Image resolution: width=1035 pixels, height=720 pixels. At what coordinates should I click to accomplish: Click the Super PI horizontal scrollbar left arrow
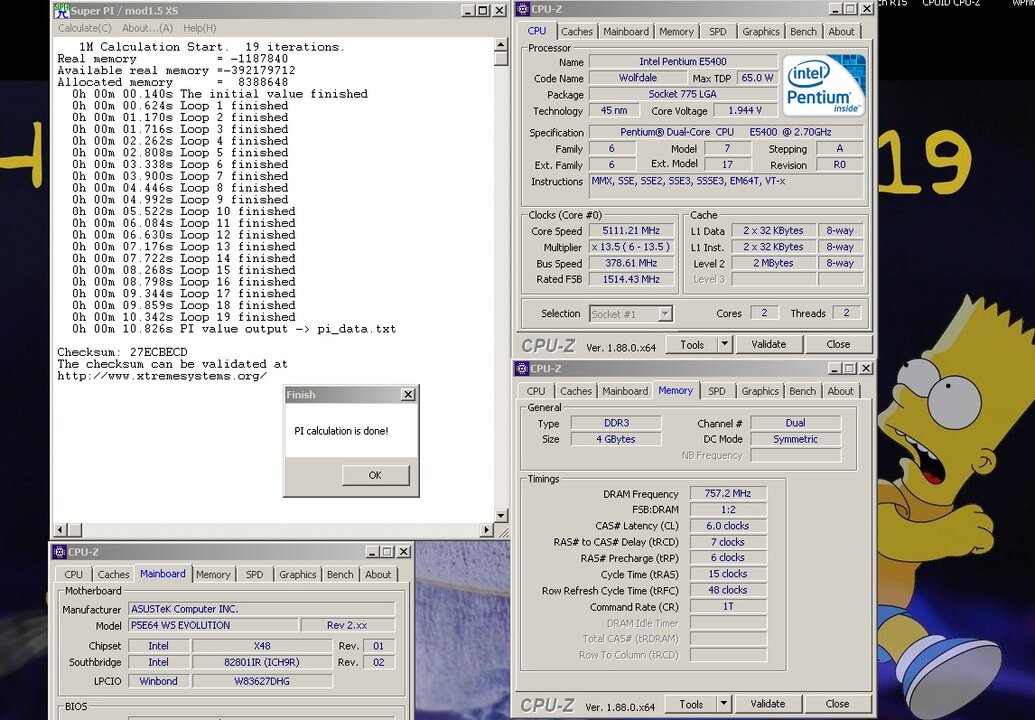point(60,529)
